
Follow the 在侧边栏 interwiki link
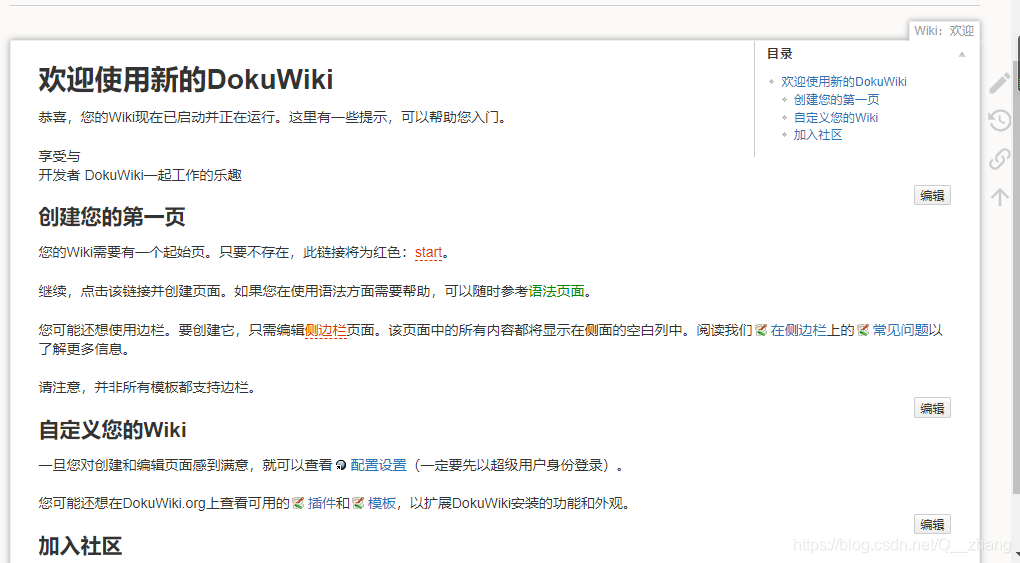(798, 330)
